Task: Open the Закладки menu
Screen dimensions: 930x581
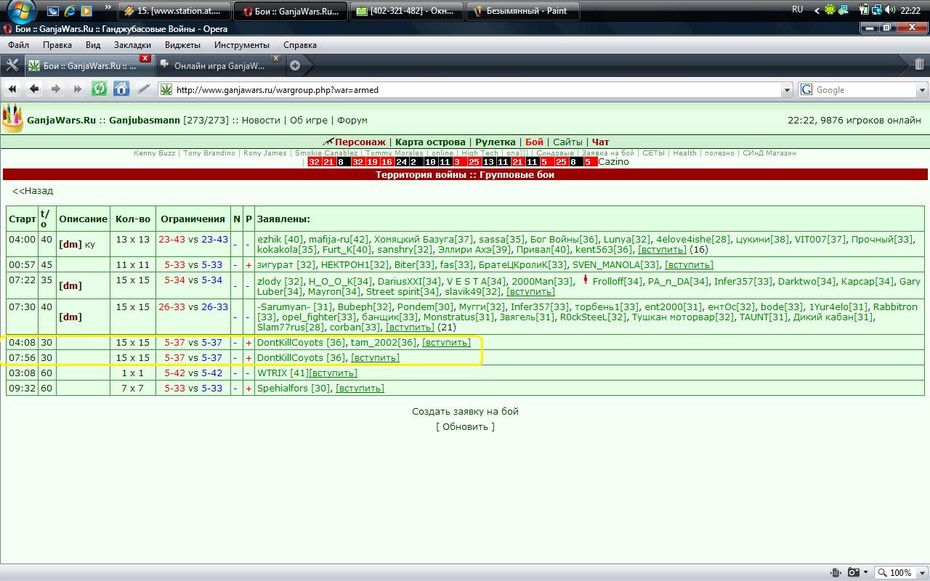Action: pyautogui.click(x=132, y=45)
